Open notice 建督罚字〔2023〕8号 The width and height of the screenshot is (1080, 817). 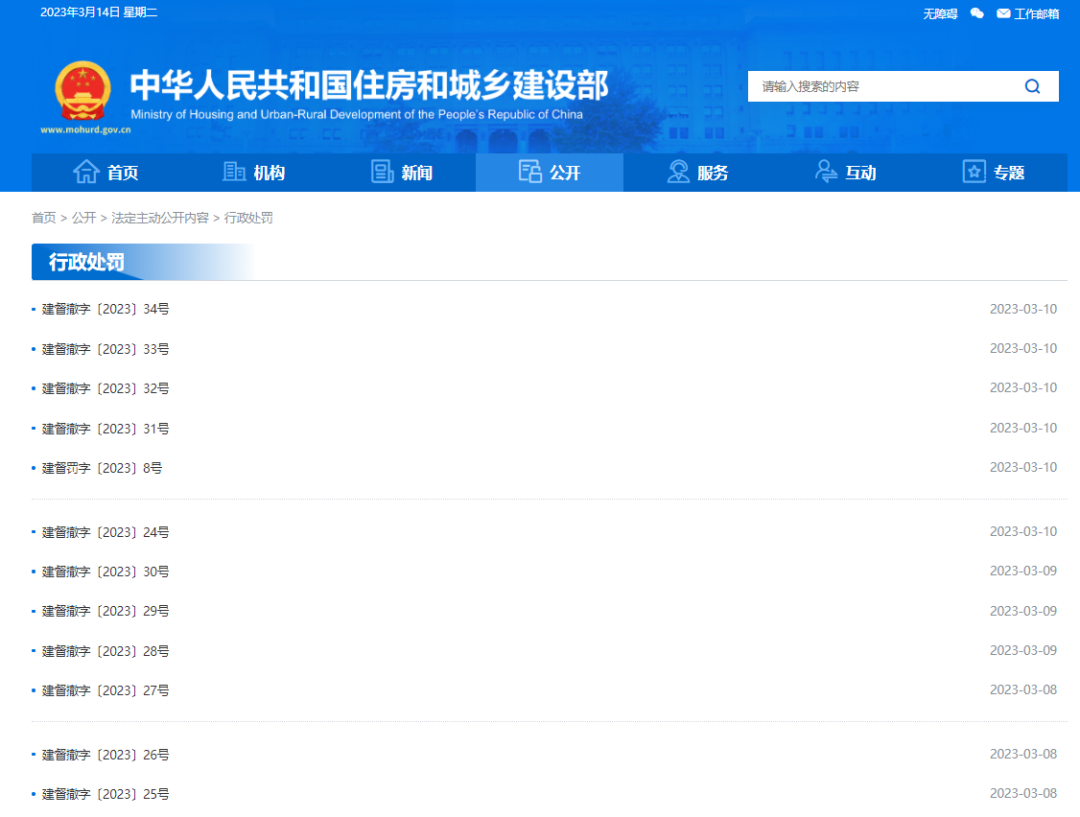102,468
